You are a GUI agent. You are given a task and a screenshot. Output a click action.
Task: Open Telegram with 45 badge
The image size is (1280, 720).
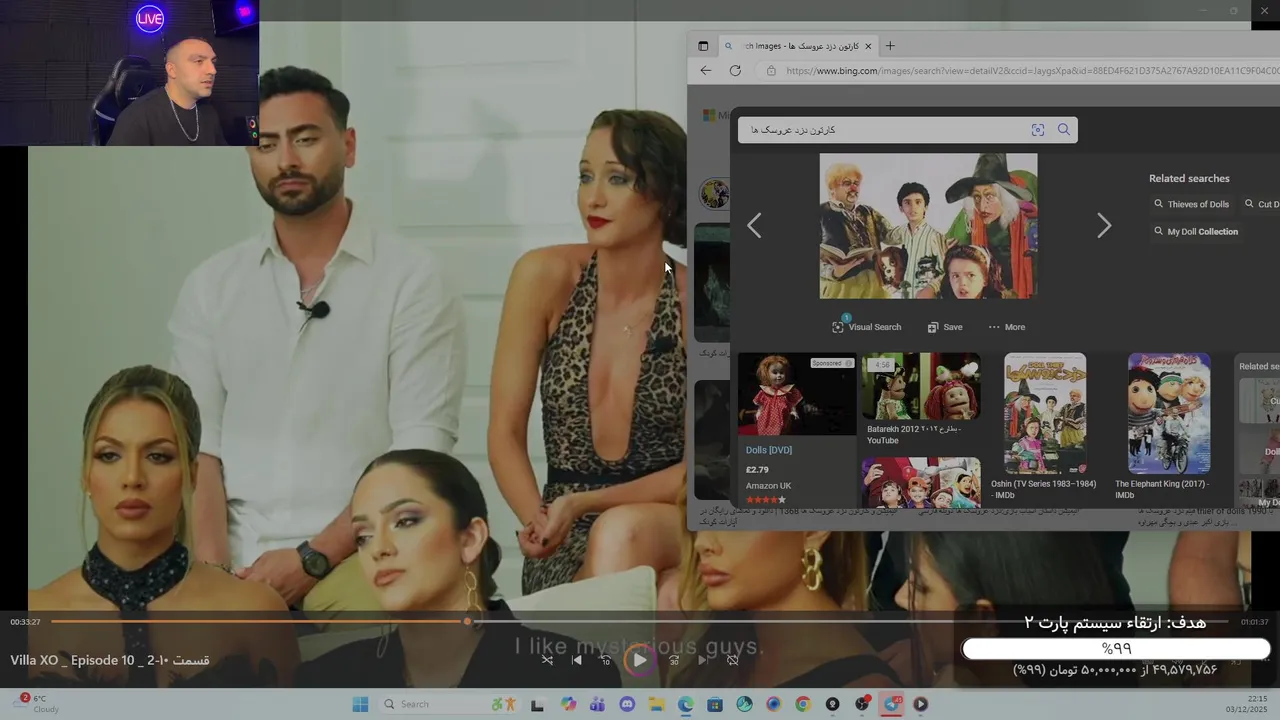click(x=892, y=704)
